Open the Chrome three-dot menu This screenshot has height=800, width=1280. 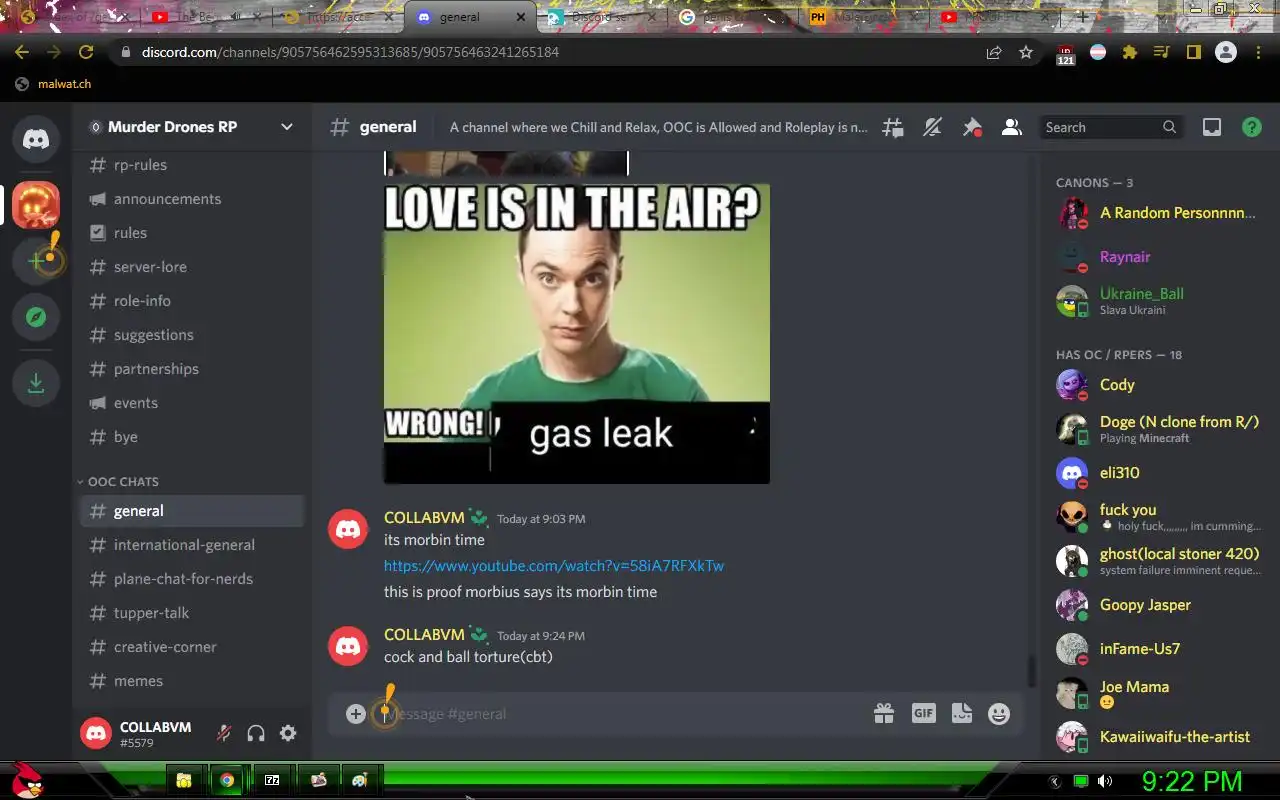[1258, 52]
